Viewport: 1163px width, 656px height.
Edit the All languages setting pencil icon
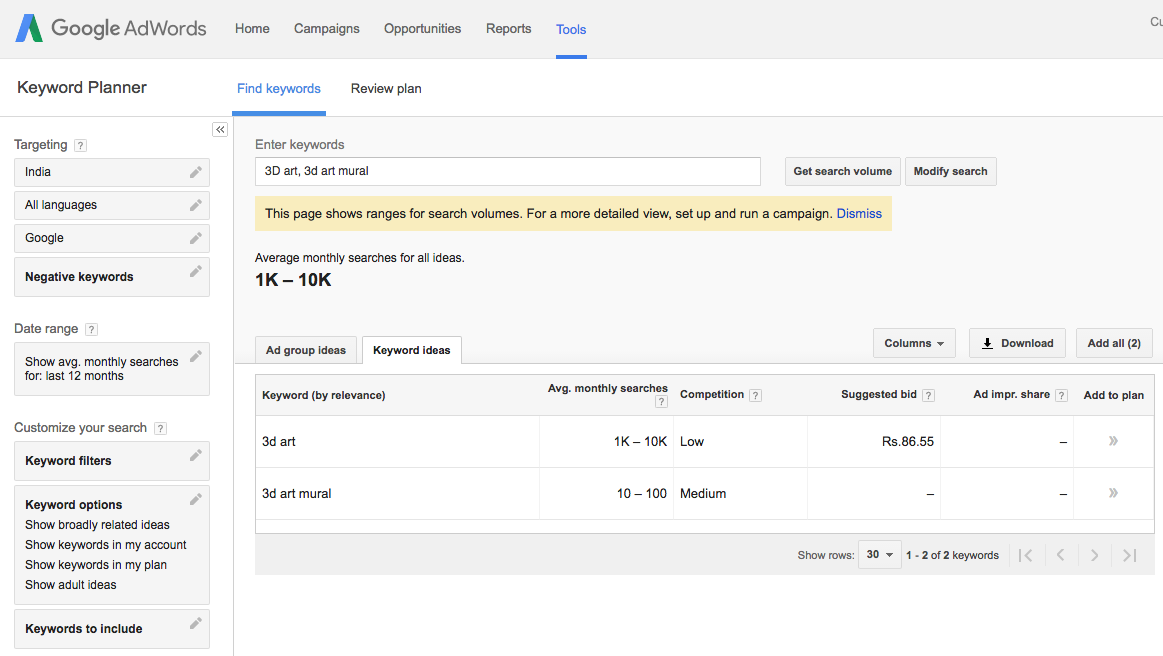pyautogui.click(x=196, y=205)
